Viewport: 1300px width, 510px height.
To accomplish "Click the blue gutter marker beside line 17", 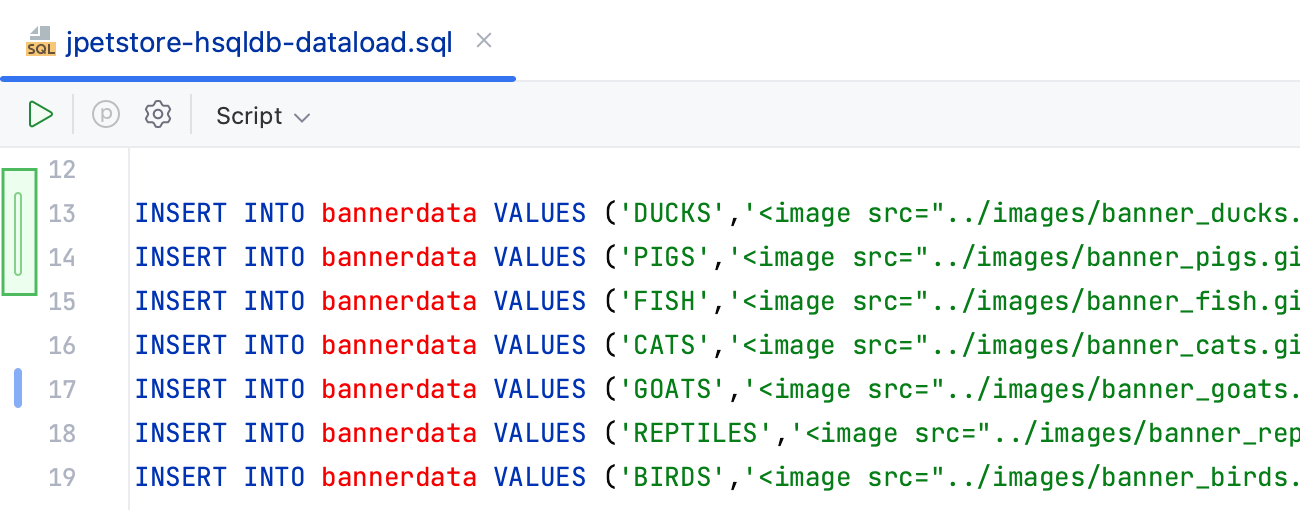I will 18,388.
